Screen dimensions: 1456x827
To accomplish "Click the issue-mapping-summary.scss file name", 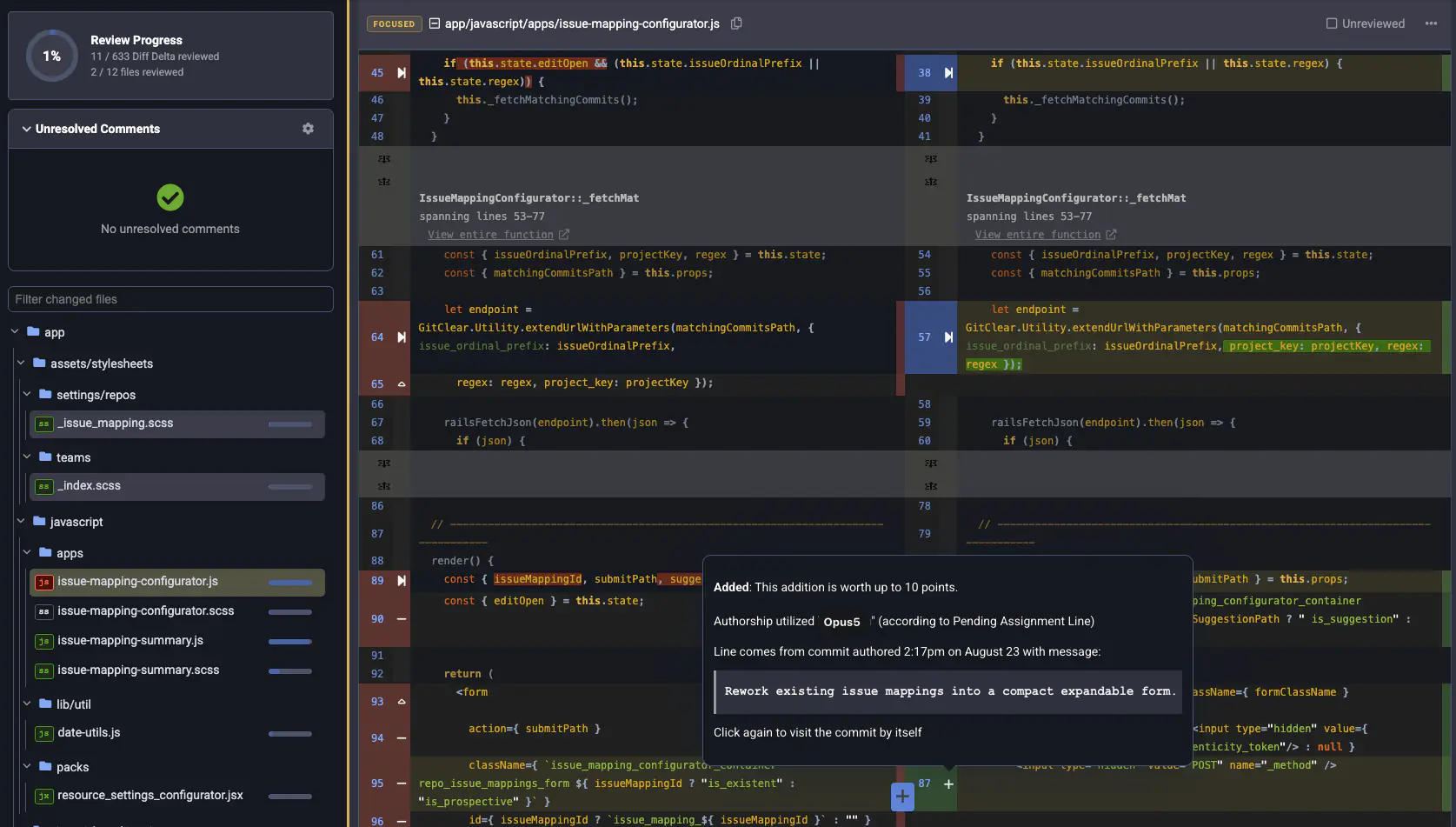I will [138, 670].
